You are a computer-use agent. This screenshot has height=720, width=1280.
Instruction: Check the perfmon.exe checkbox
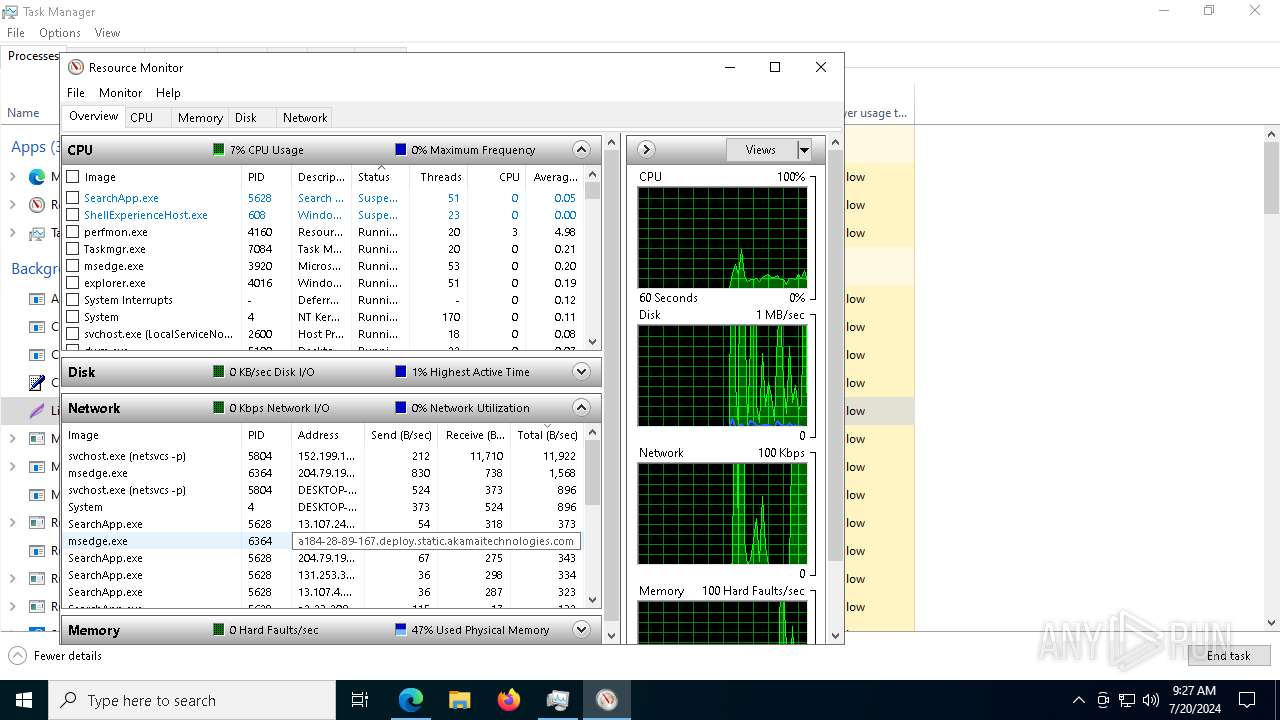pos(72,232)
